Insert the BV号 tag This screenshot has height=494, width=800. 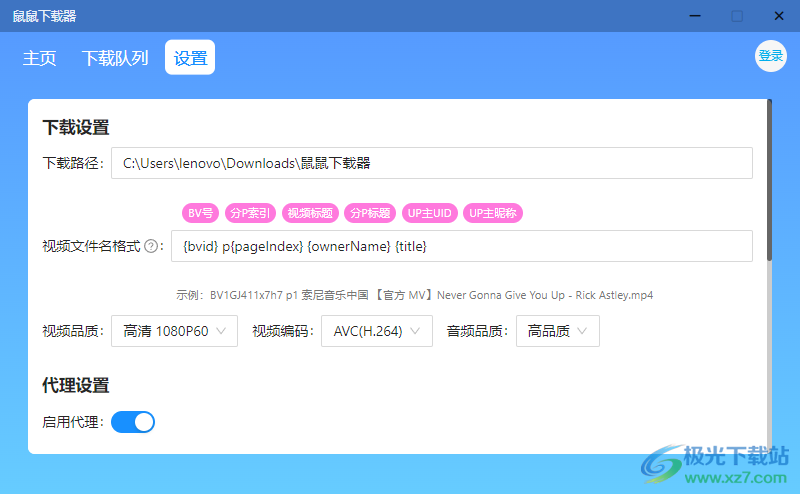(x=201, y=213)
